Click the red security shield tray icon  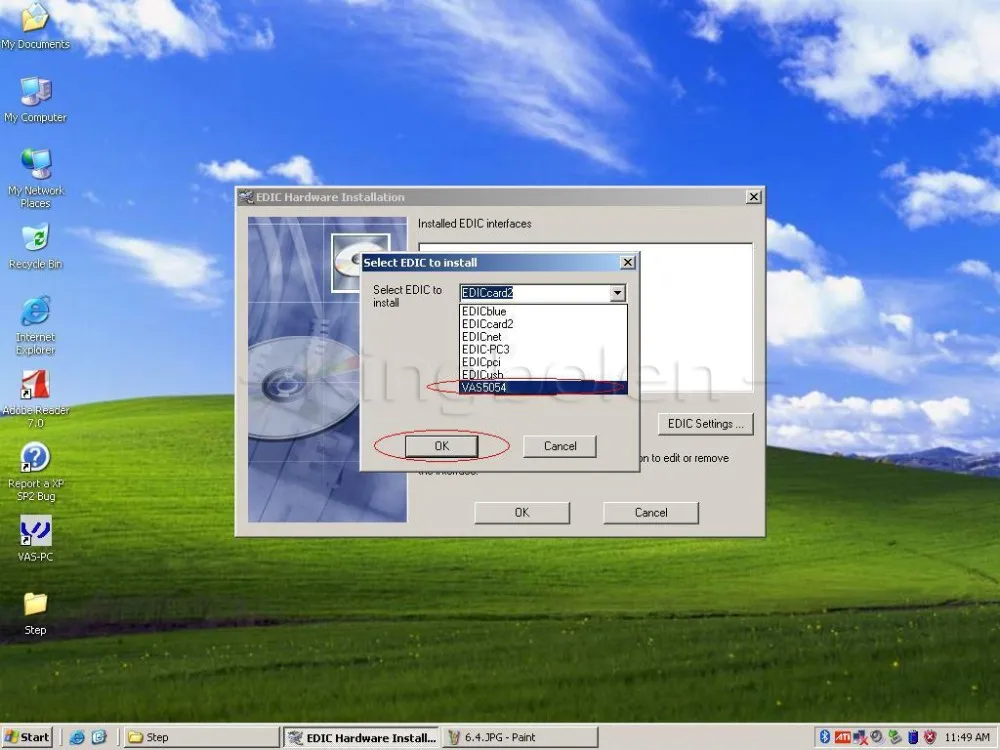pos(930,737)
